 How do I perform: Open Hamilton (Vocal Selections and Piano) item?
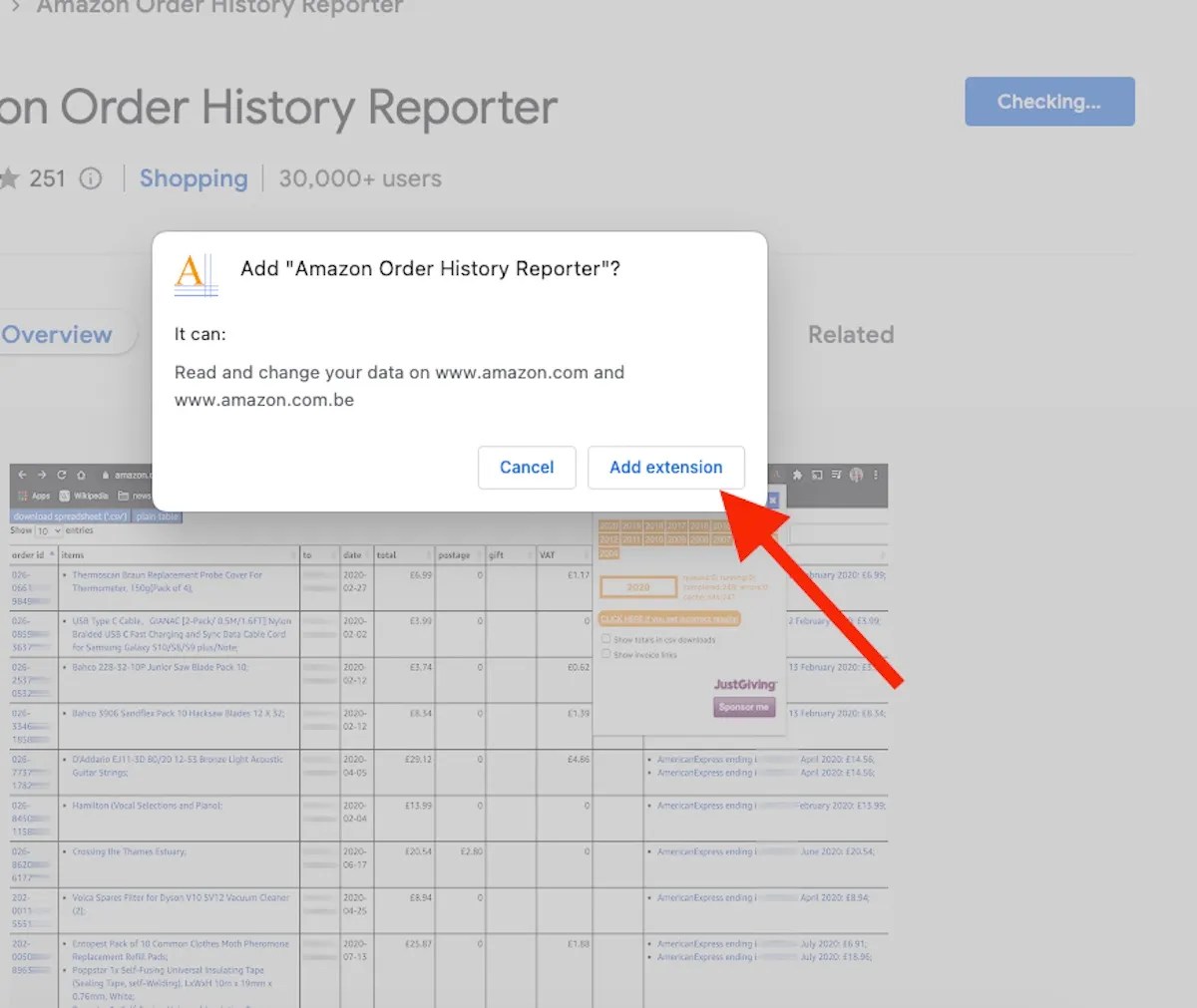(x=148, y=806)
